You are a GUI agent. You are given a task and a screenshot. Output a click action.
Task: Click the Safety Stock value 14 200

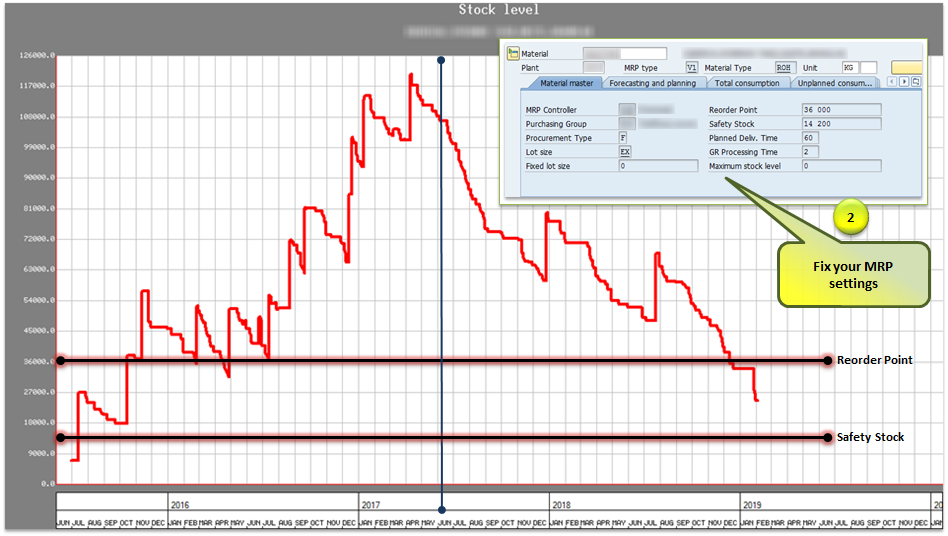click(841, 124)
